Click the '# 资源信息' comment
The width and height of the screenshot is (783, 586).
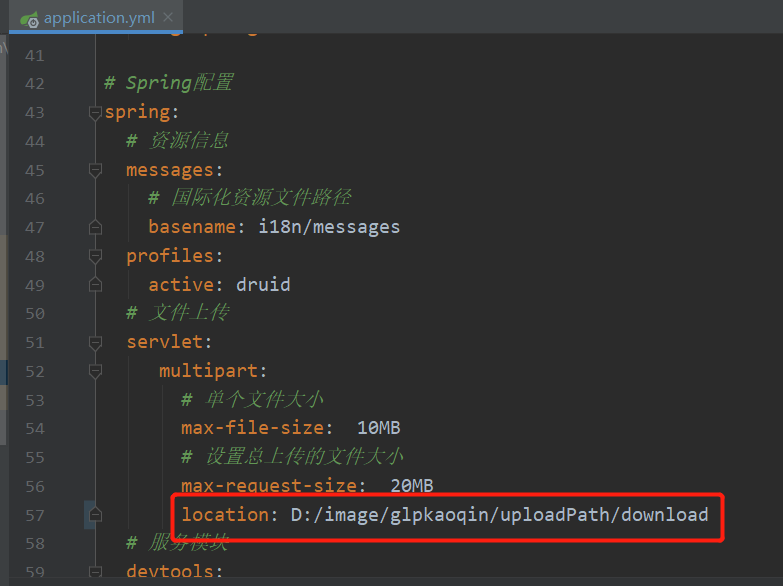tap(177, 141)
